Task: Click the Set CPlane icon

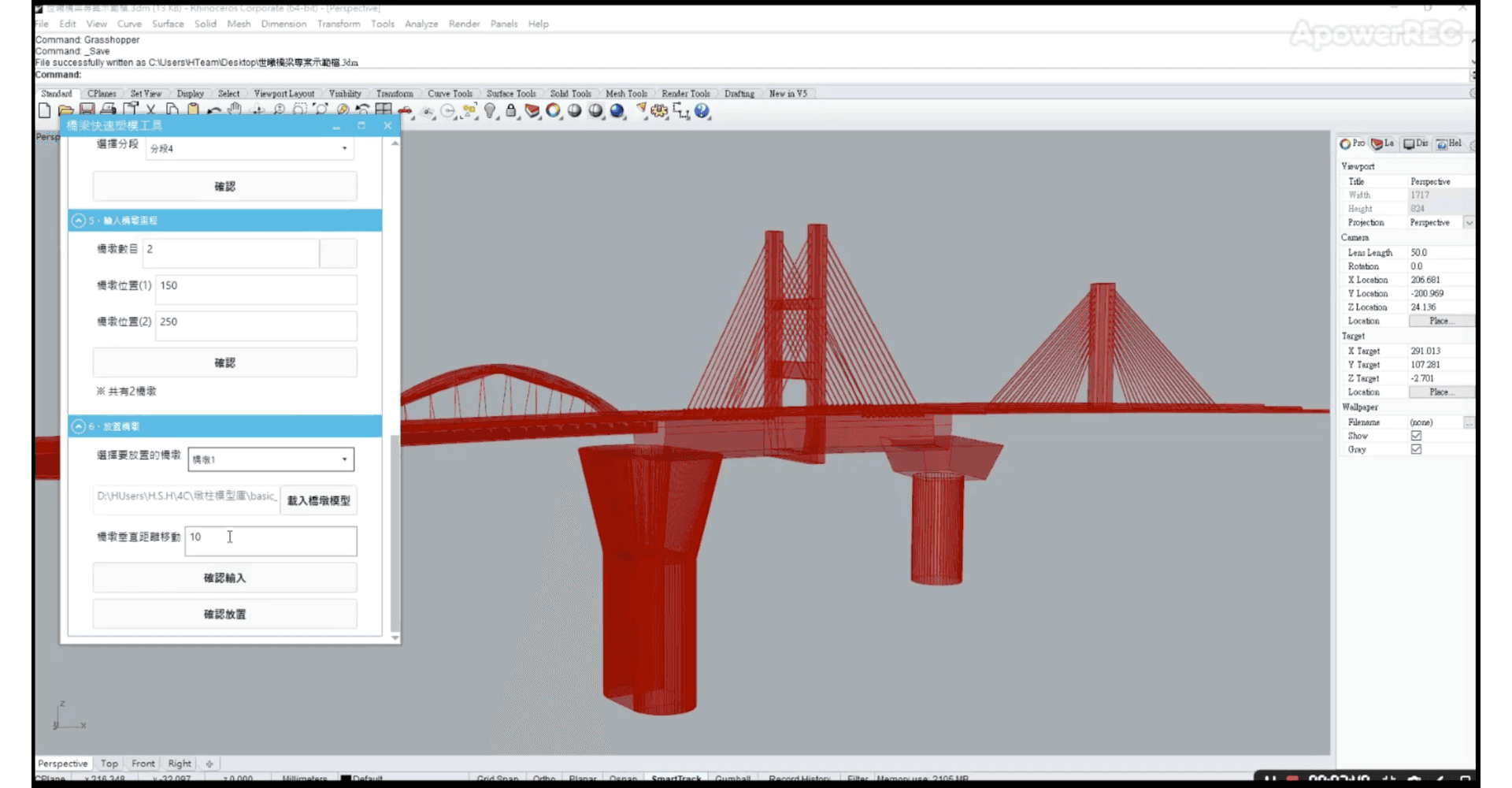Action: [427, 112]
